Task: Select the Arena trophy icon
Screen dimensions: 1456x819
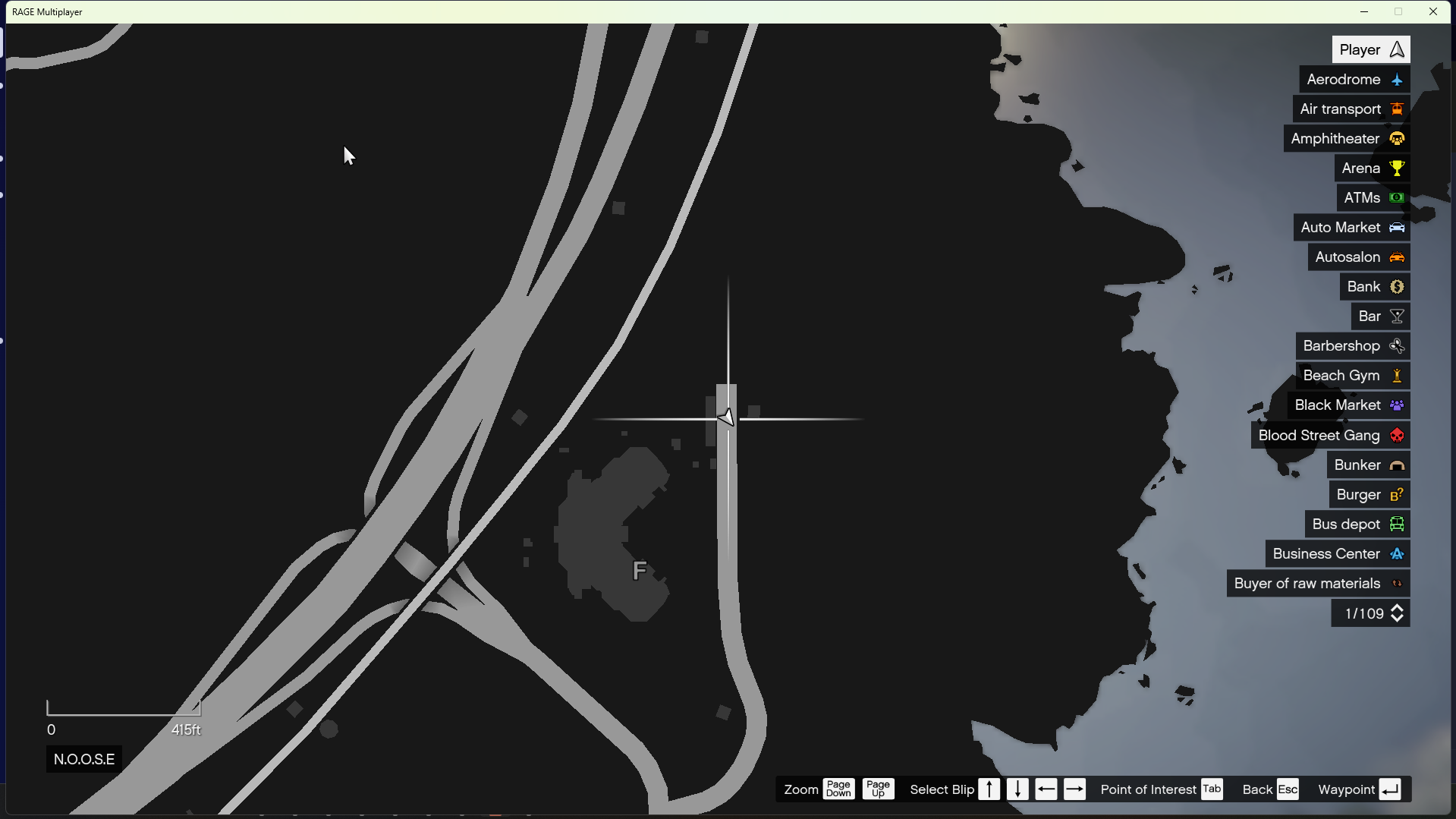Action: tap(1397, 169)
